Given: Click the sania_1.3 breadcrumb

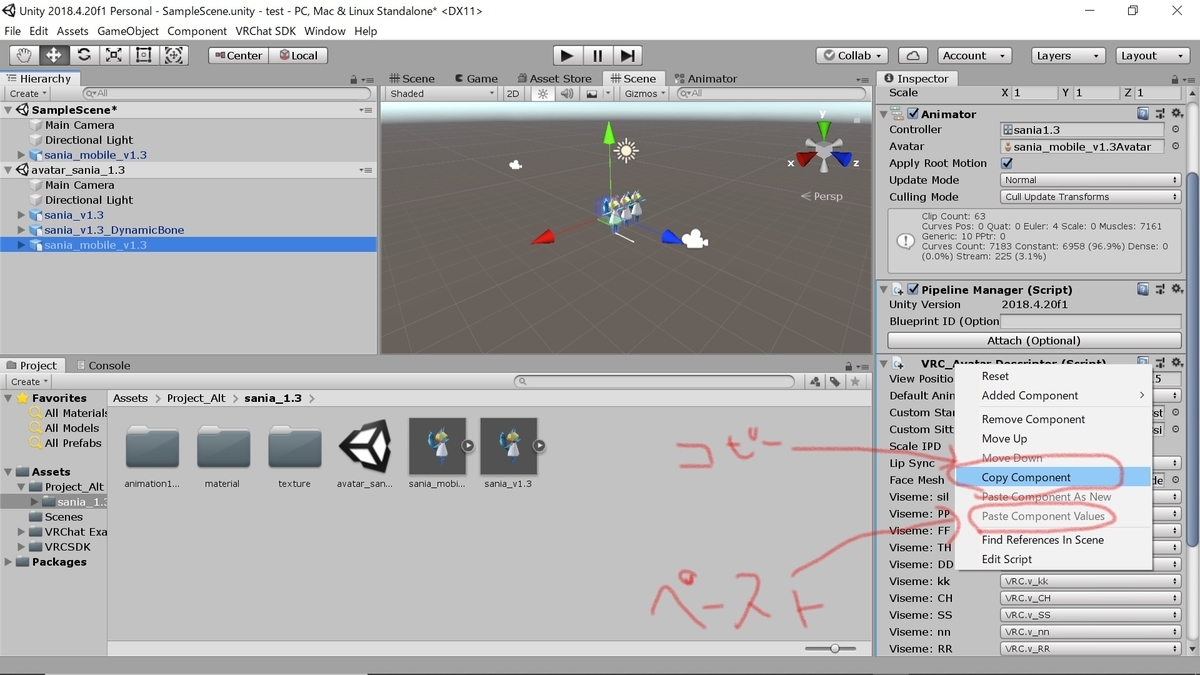Looking at the screenshot, I should [x=273, y=398].
